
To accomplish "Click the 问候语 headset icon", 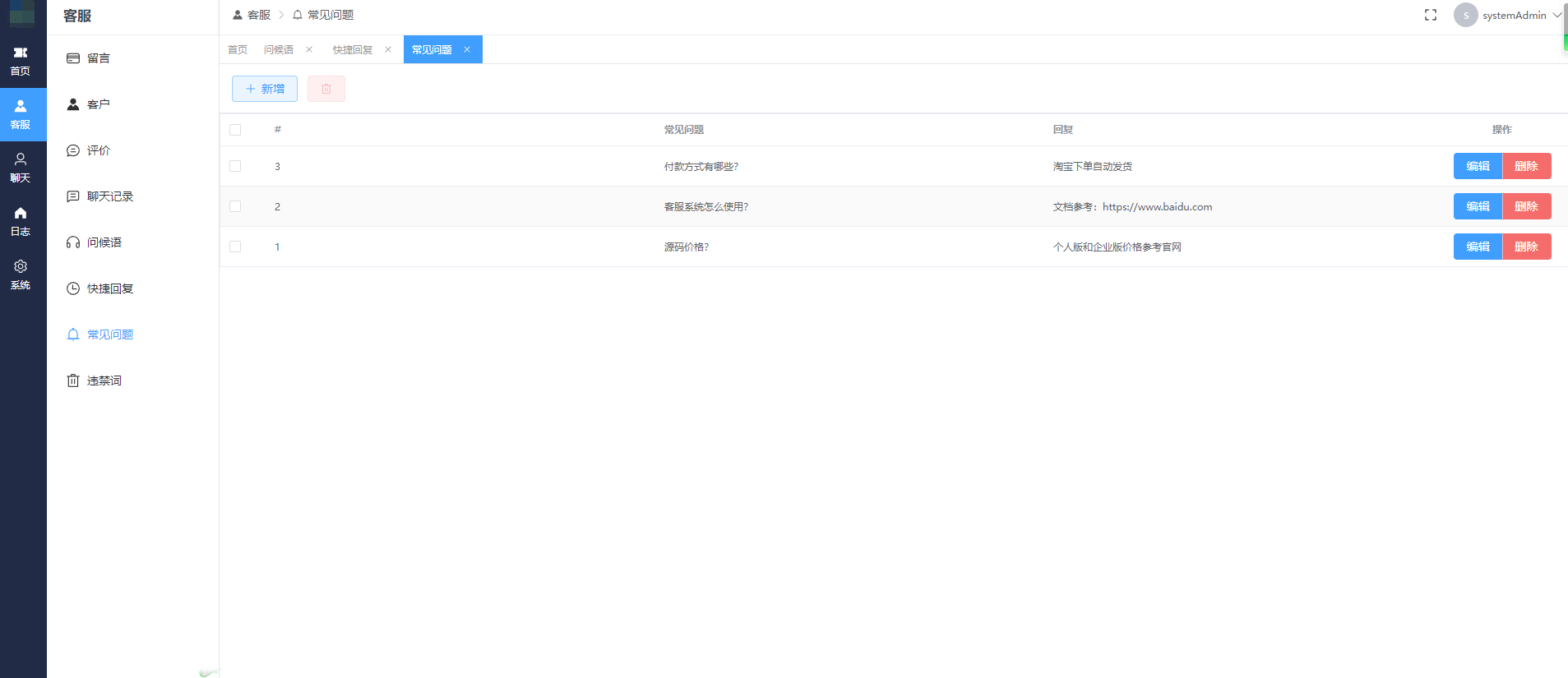I will pos(73,242).
